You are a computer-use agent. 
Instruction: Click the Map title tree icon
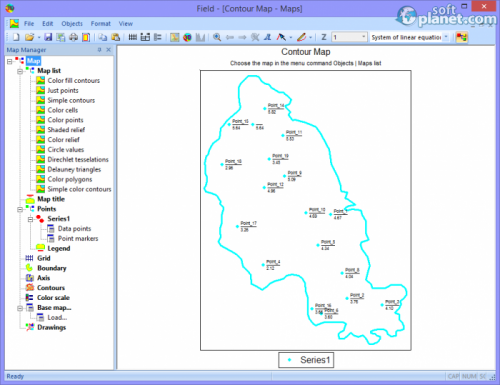[30, 199]
